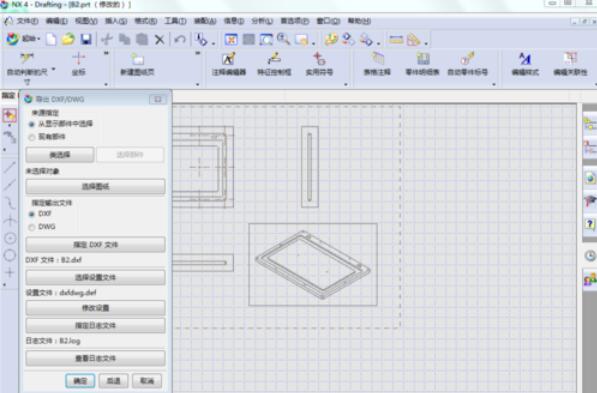Select 'Select from displayed part' radio option
The width and height of the screenshot is (597, 393).
pos(32,124)
